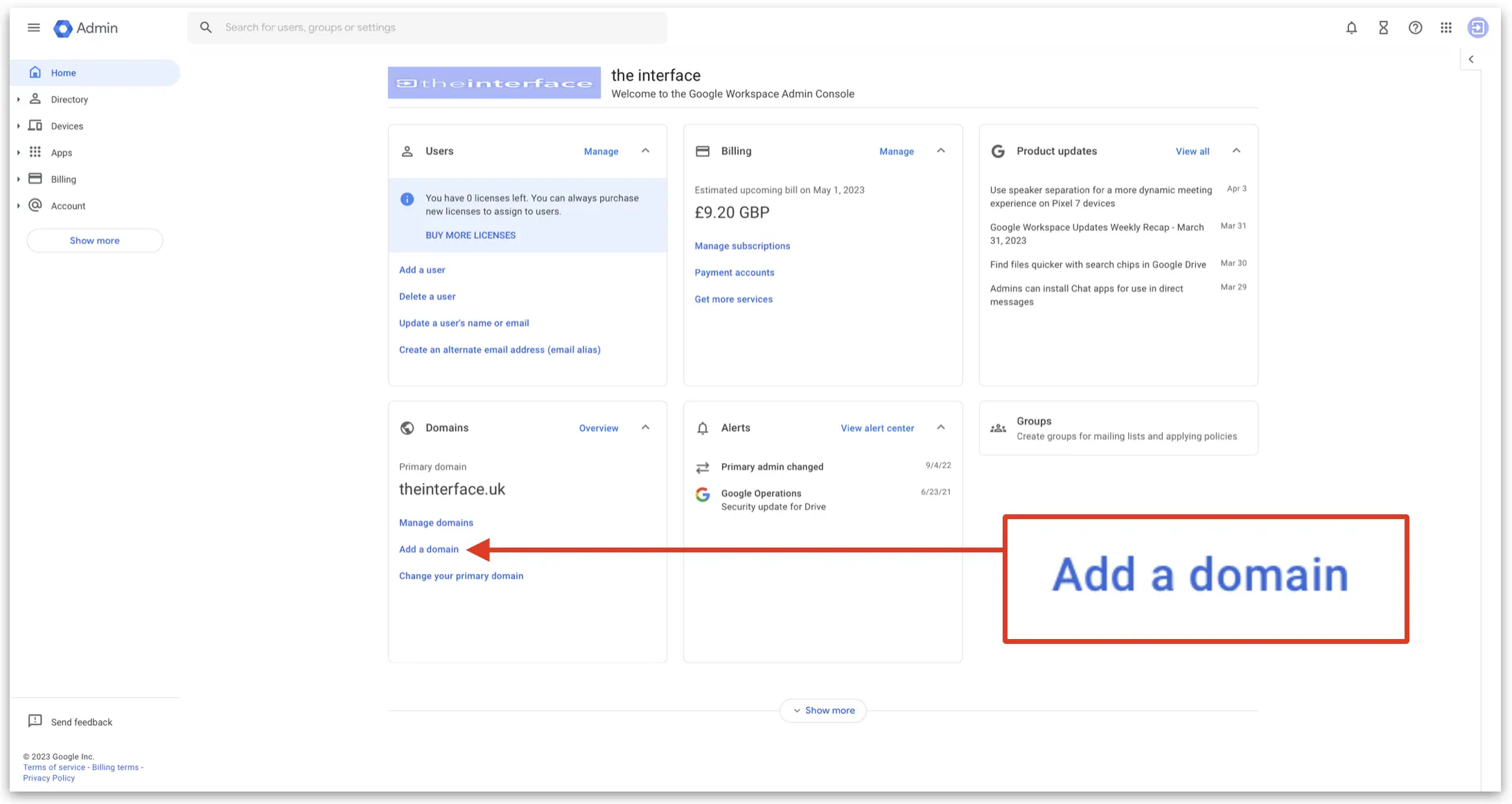Click the Product updates Google icon
Viewport: 1512px width, 804px height.
(998, 151)
